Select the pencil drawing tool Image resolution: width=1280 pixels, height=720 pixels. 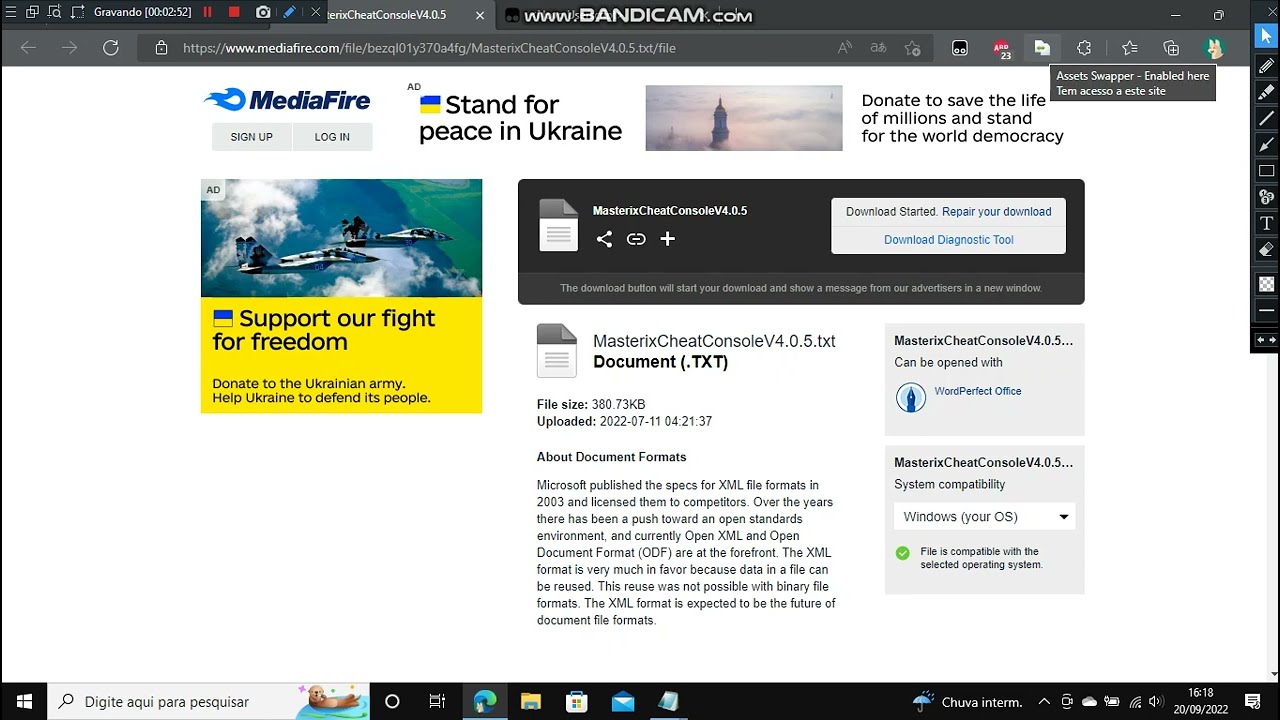1266,66
